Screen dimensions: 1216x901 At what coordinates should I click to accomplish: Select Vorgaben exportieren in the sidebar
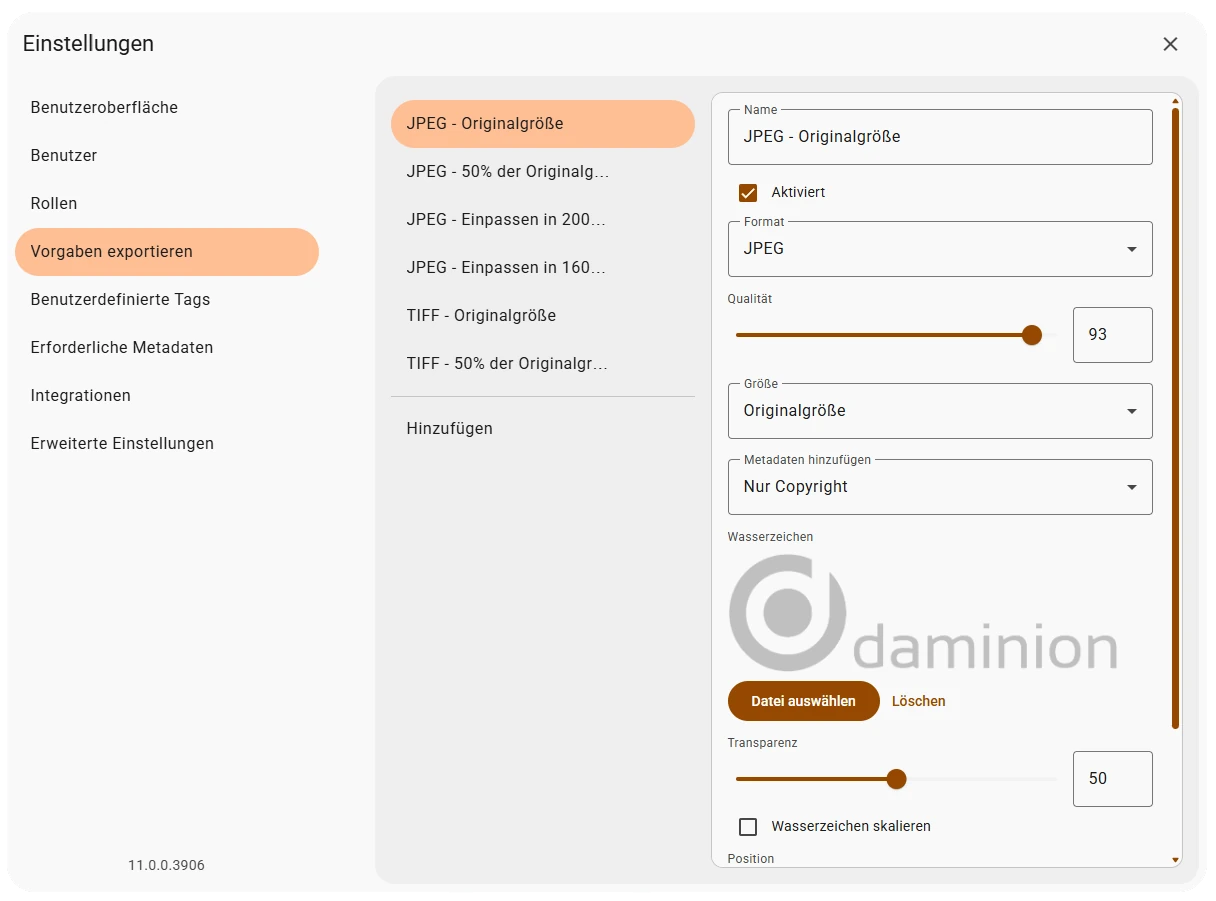167,252
